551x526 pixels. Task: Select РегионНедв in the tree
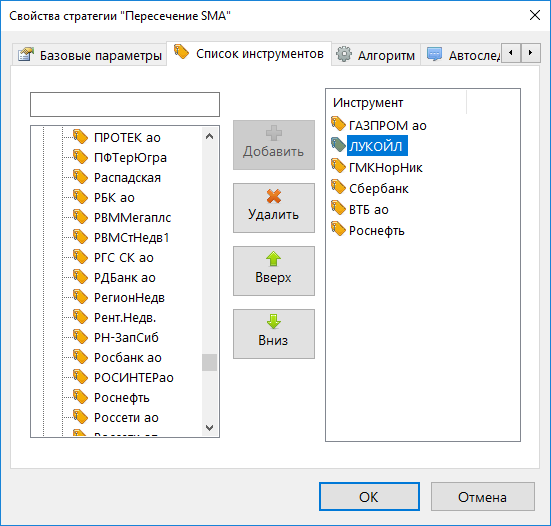pos(129,298)
